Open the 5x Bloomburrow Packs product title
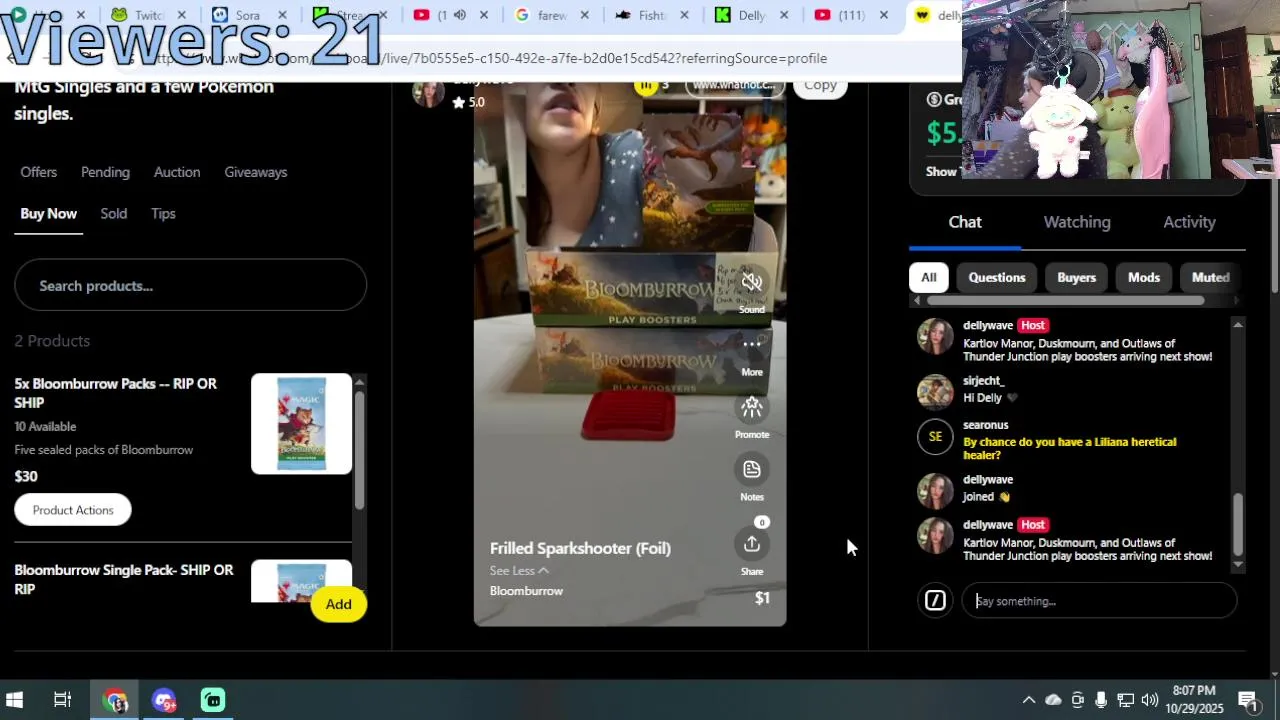This screenshot has width=1280, height=720. 115,393
